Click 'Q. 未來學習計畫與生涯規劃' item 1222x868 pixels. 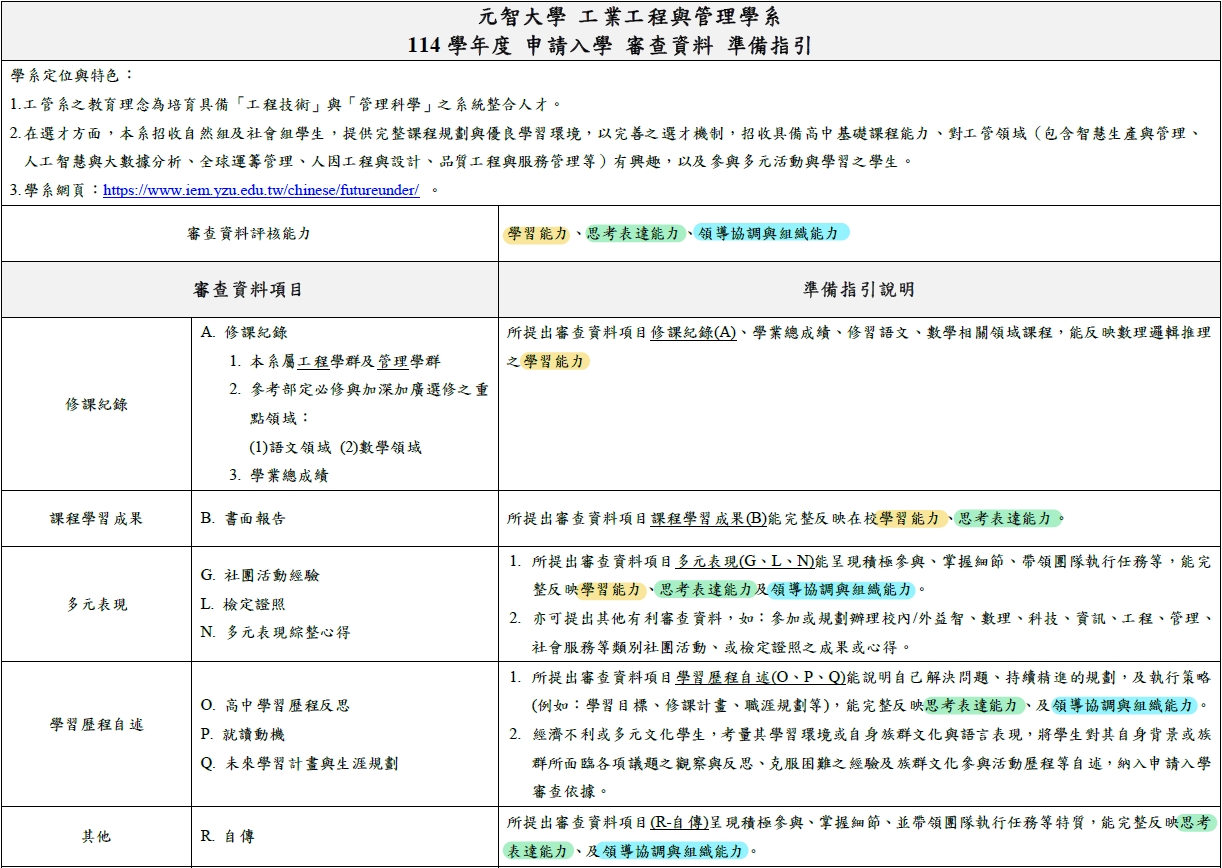[299, 764]
